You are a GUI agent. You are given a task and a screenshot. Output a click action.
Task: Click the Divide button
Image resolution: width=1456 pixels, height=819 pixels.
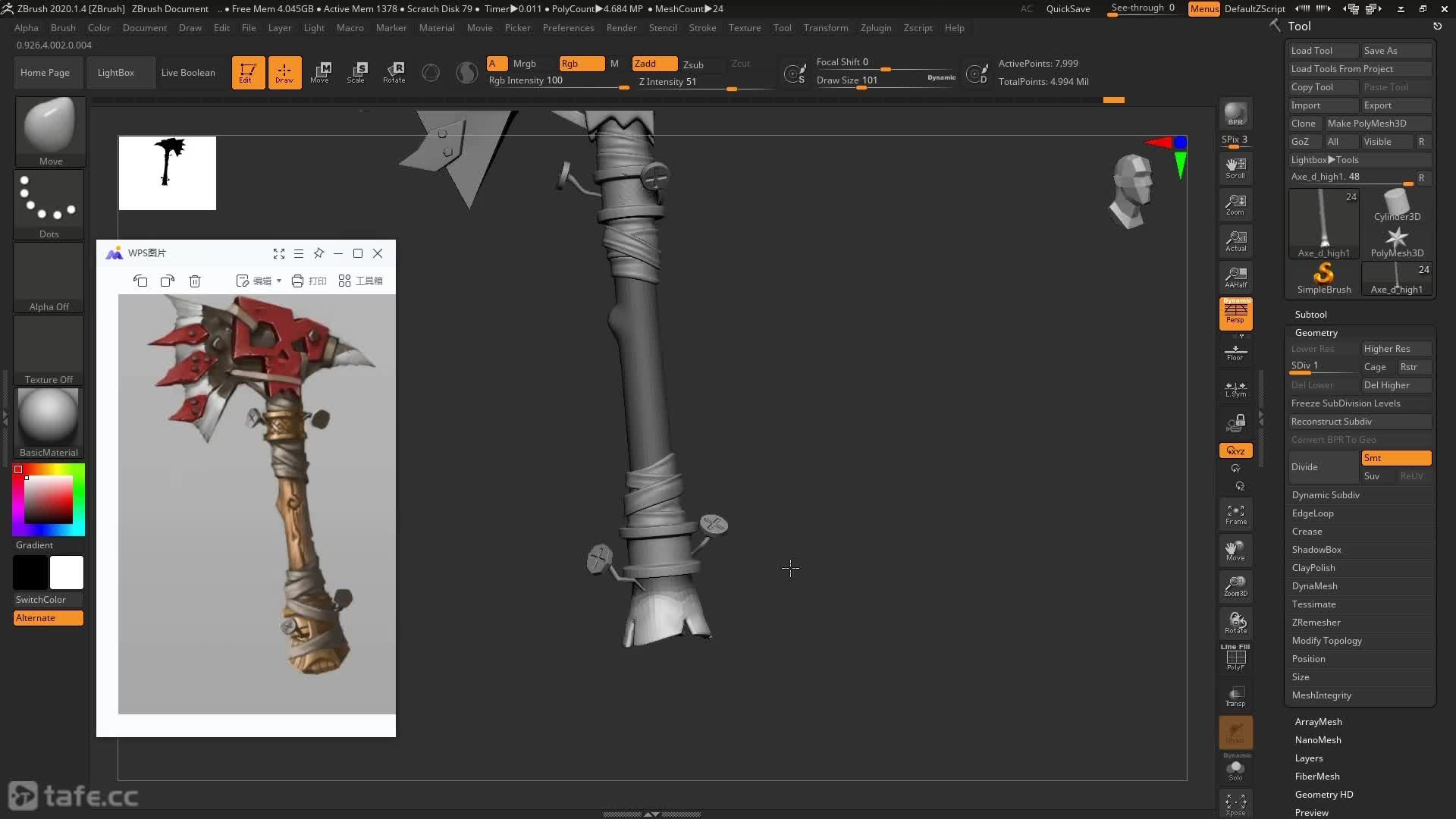coord(1323,467)
